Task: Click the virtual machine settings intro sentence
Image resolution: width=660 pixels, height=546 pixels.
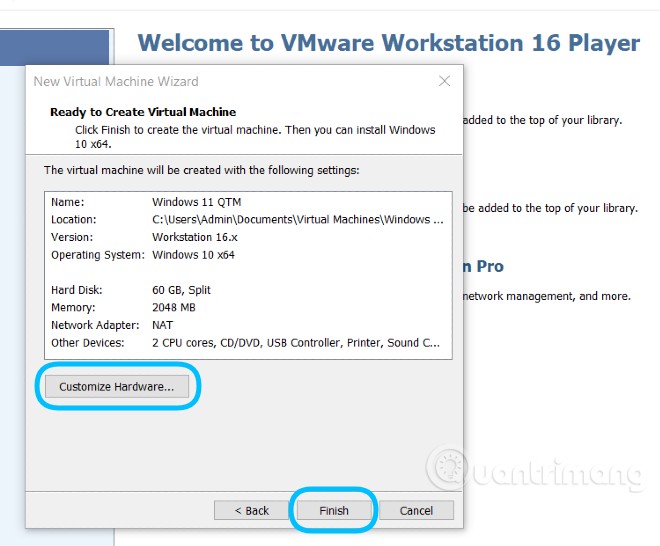Action: click(x=202, y=170)
